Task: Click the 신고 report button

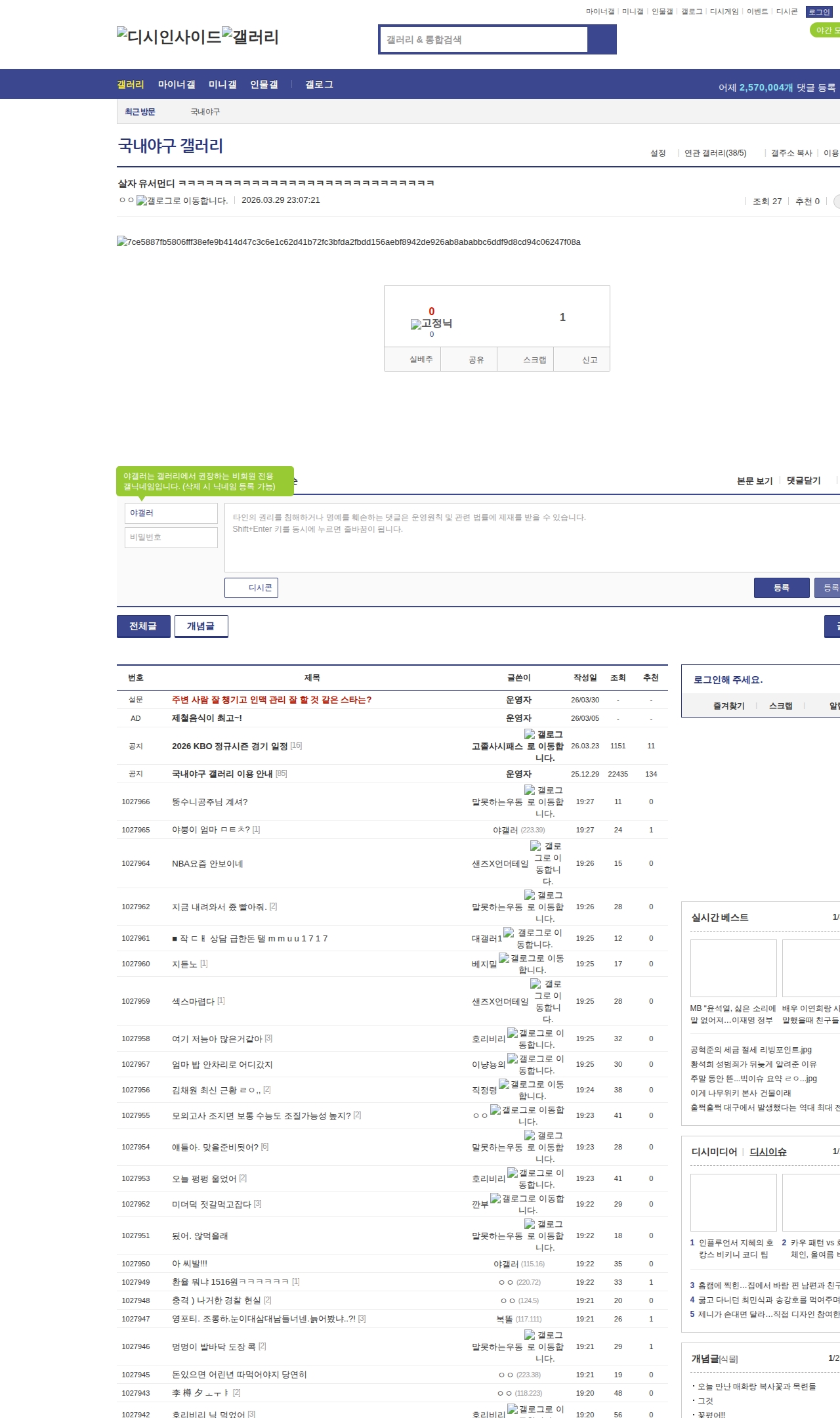Action: (589, 360)
